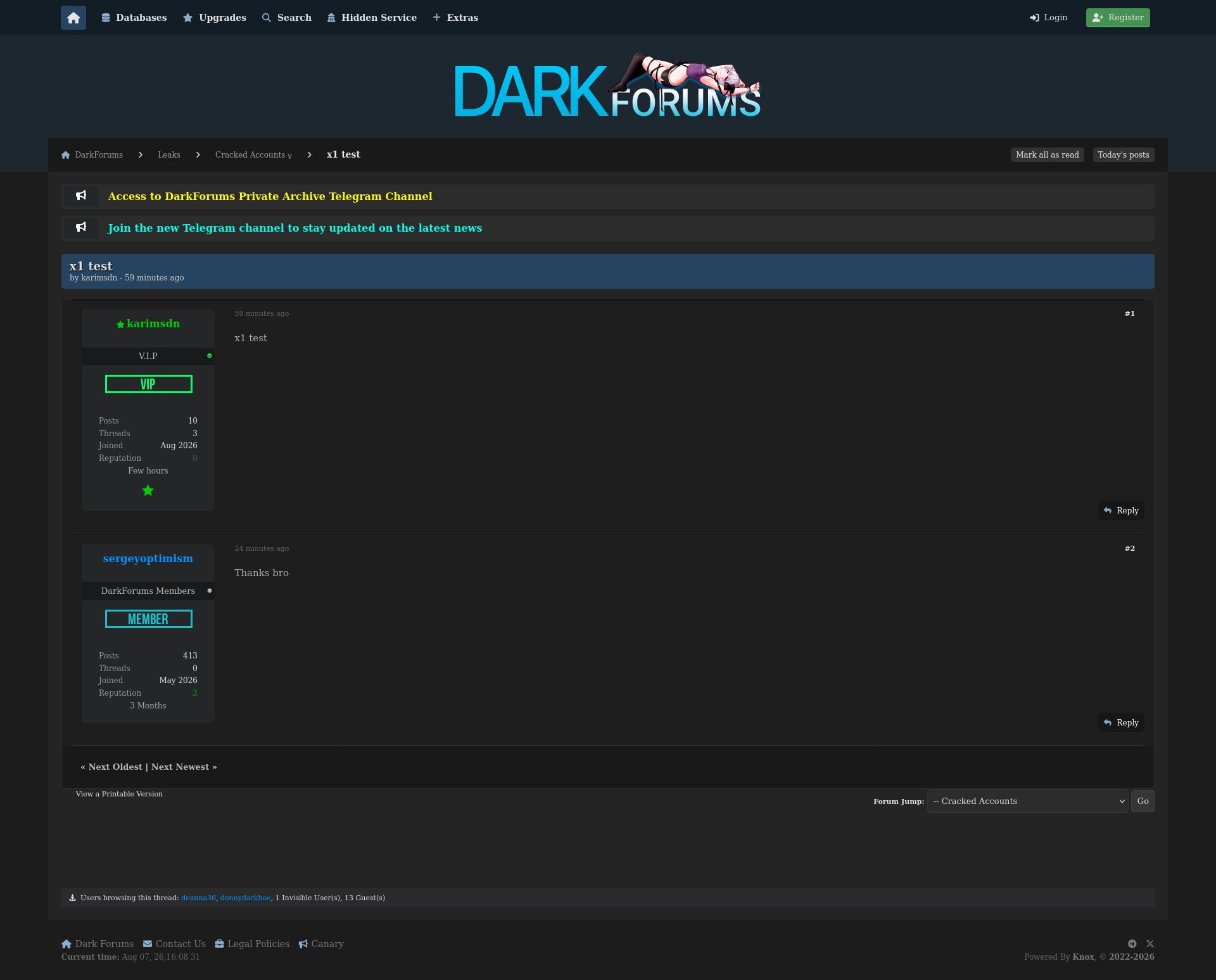Reply to sergeyoptimism's post
Screen dimensions: 1216x980
pos(1121,723)
